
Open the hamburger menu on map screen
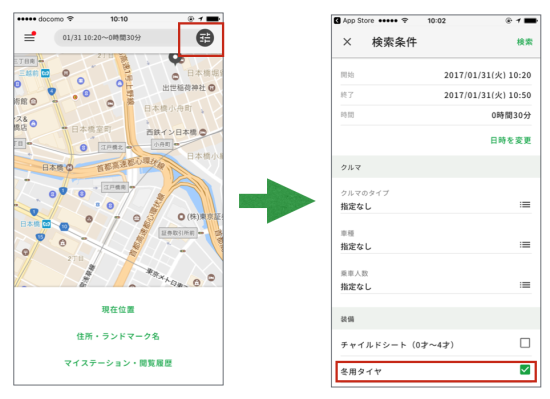click(29, 37)
